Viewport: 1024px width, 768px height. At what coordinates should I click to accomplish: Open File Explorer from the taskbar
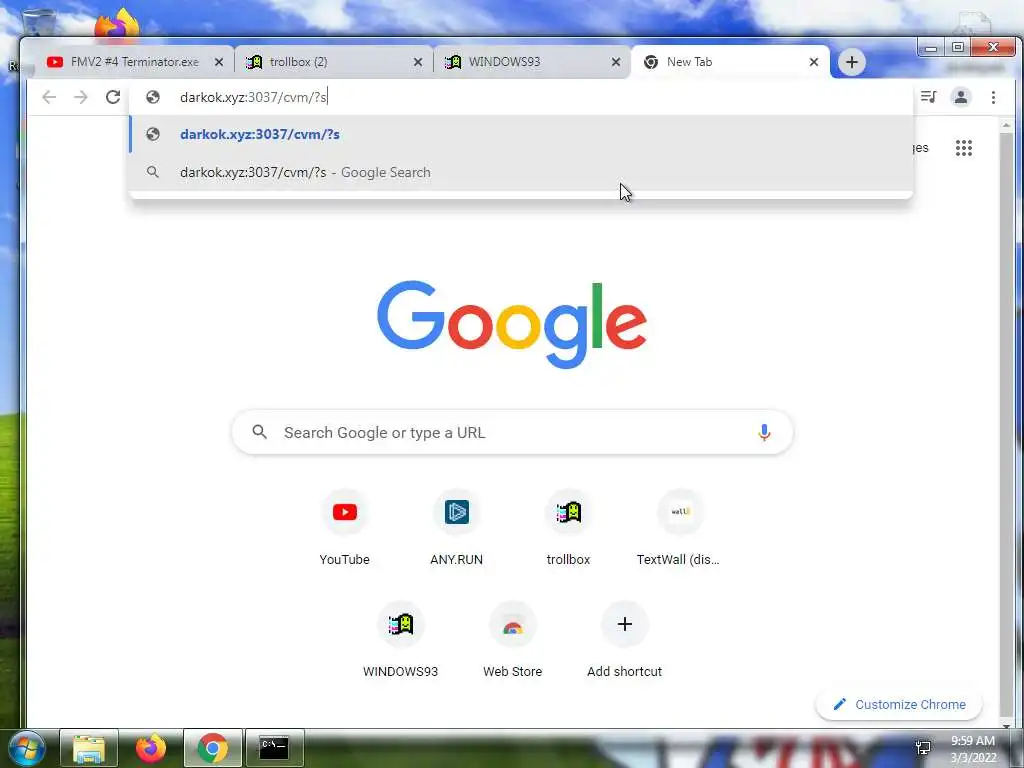click(89, 748)
